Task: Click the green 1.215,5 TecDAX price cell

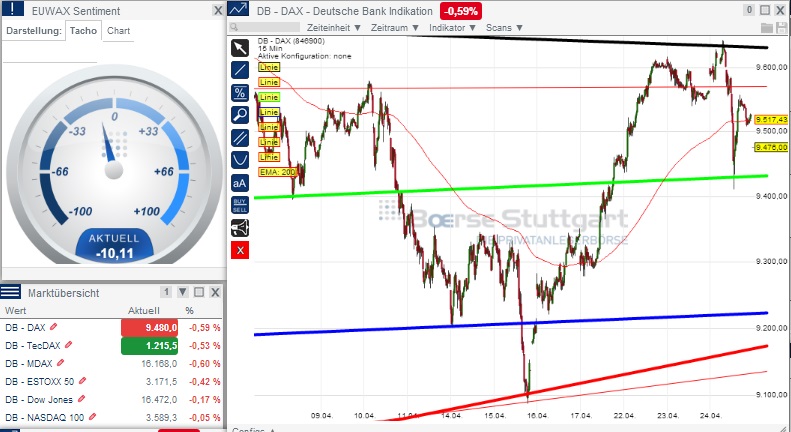Action: tap(149, 346)
